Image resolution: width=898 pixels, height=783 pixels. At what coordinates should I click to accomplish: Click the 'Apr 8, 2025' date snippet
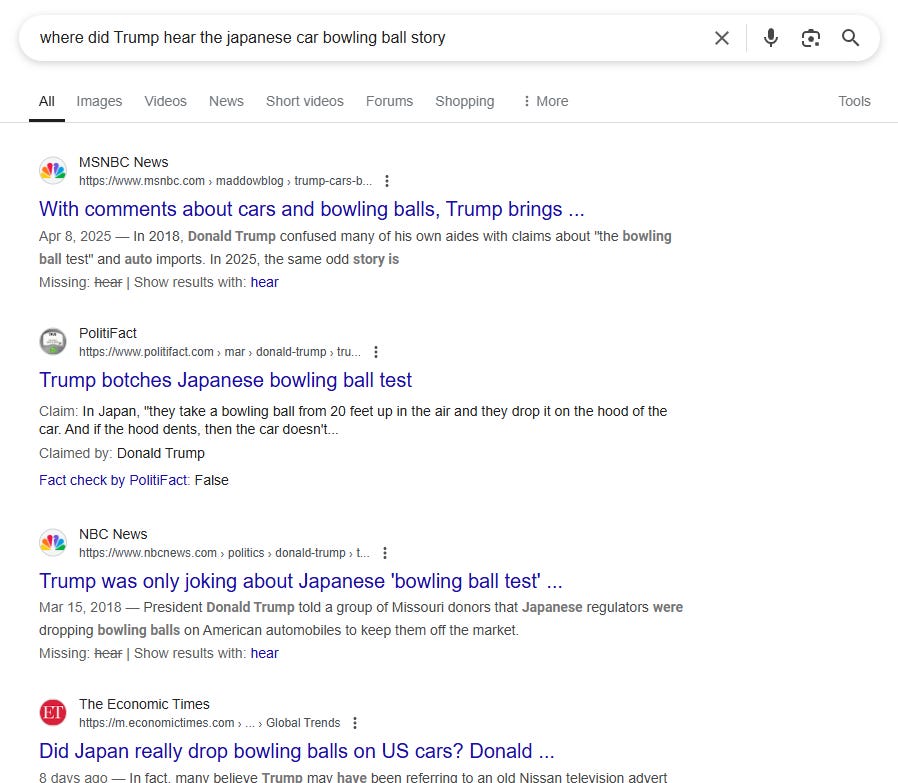click(75, 237)
